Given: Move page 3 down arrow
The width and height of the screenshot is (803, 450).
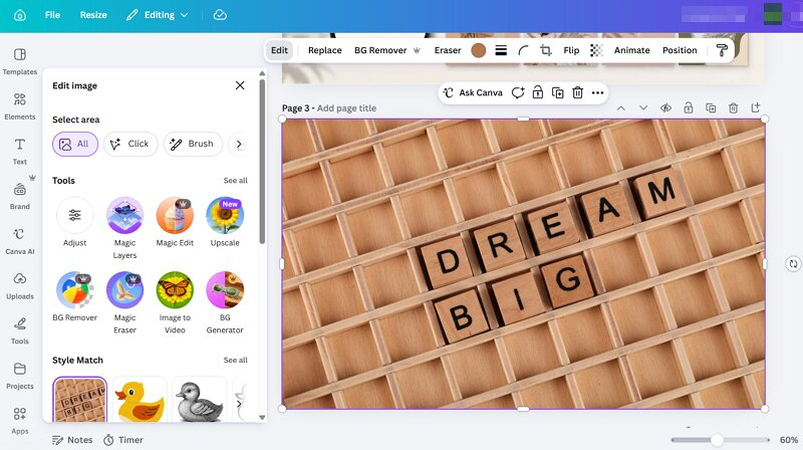Looking at the screenshot, I should (643, 108).
